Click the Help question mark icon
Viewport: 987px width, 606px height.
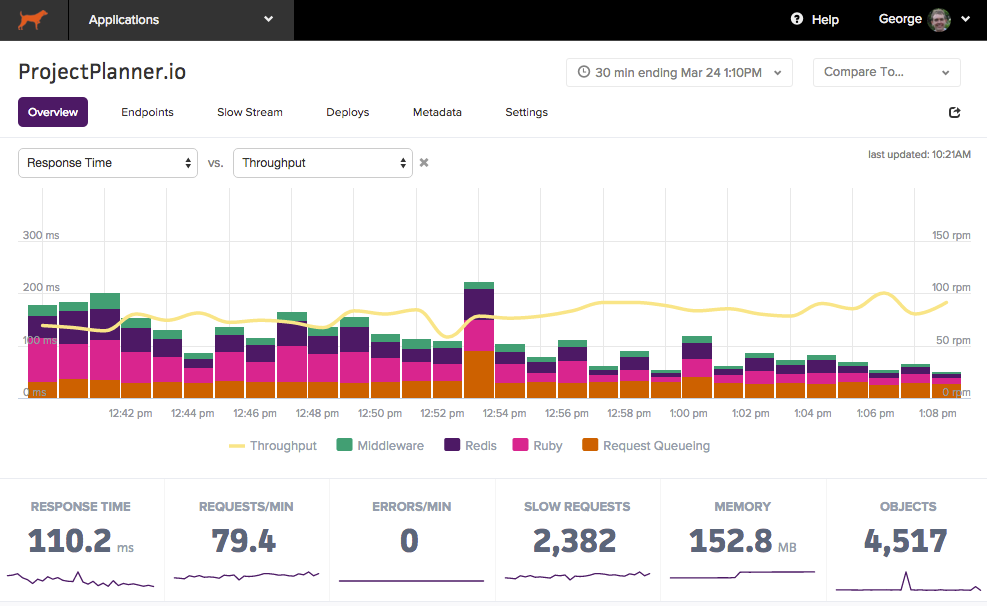coord(797,19)
